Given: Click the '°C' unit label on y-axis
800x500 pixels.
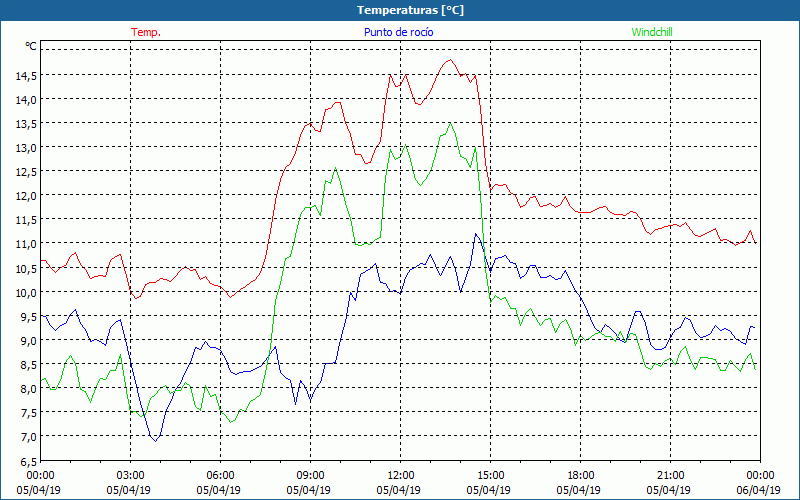Looking at the screenshot, I should tap(31, 46).
